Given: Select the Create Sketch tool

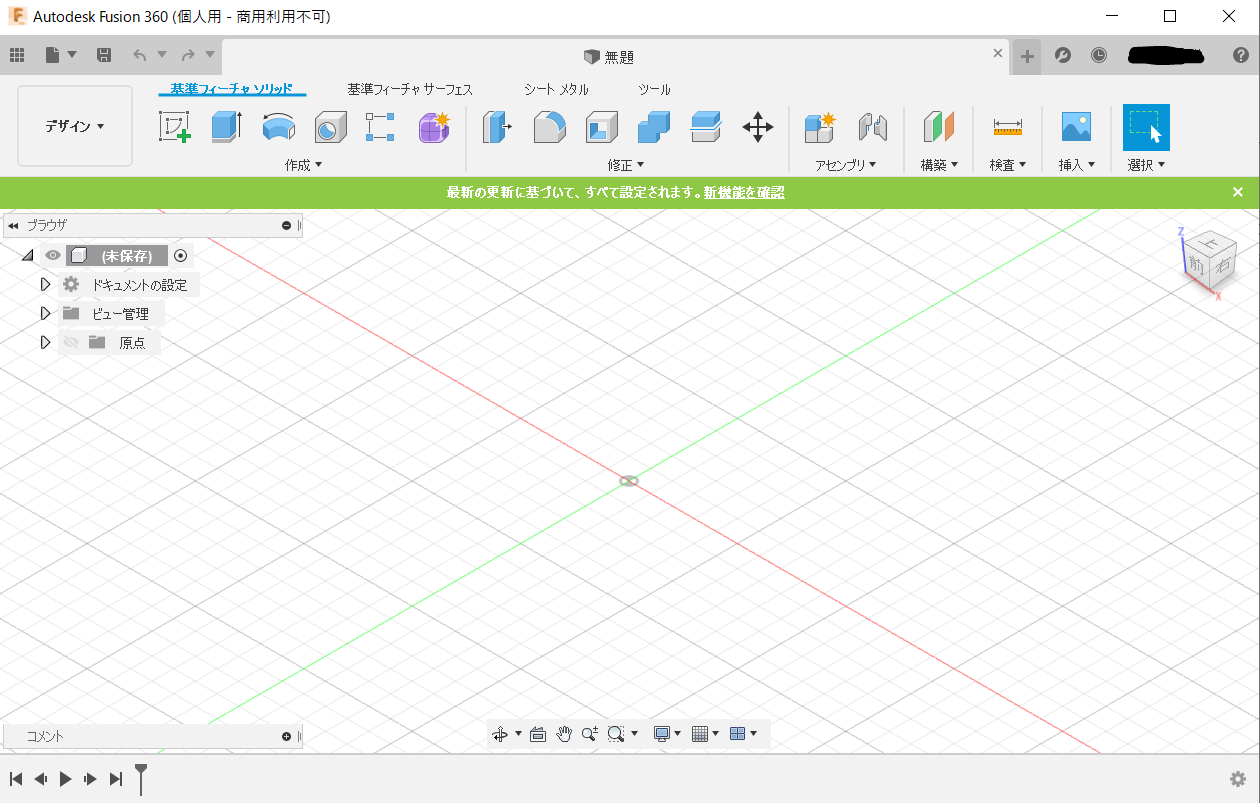Looking at the screenshot, I should point(175,127).
